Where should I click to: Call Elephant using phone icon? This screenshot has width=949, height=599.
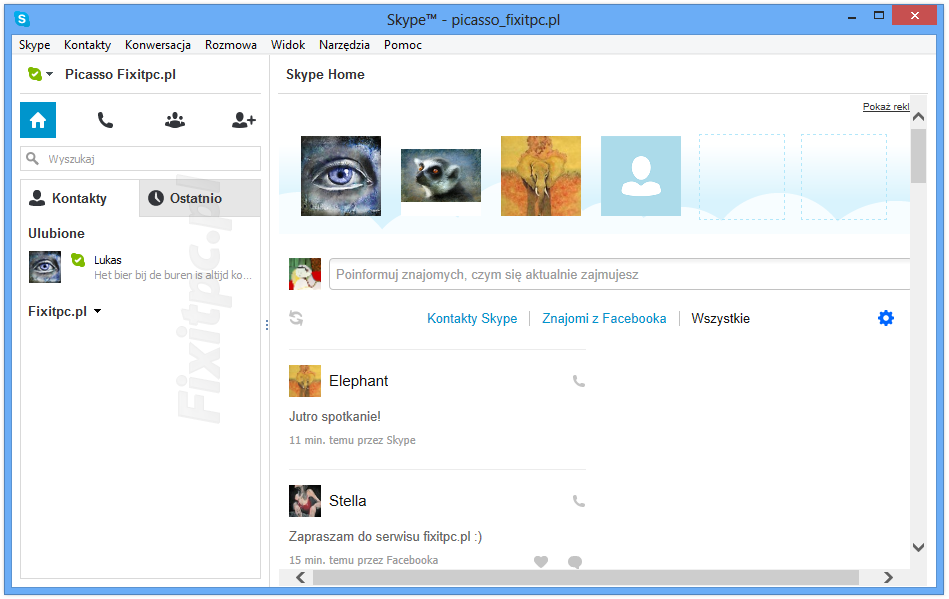pos(579,381)
